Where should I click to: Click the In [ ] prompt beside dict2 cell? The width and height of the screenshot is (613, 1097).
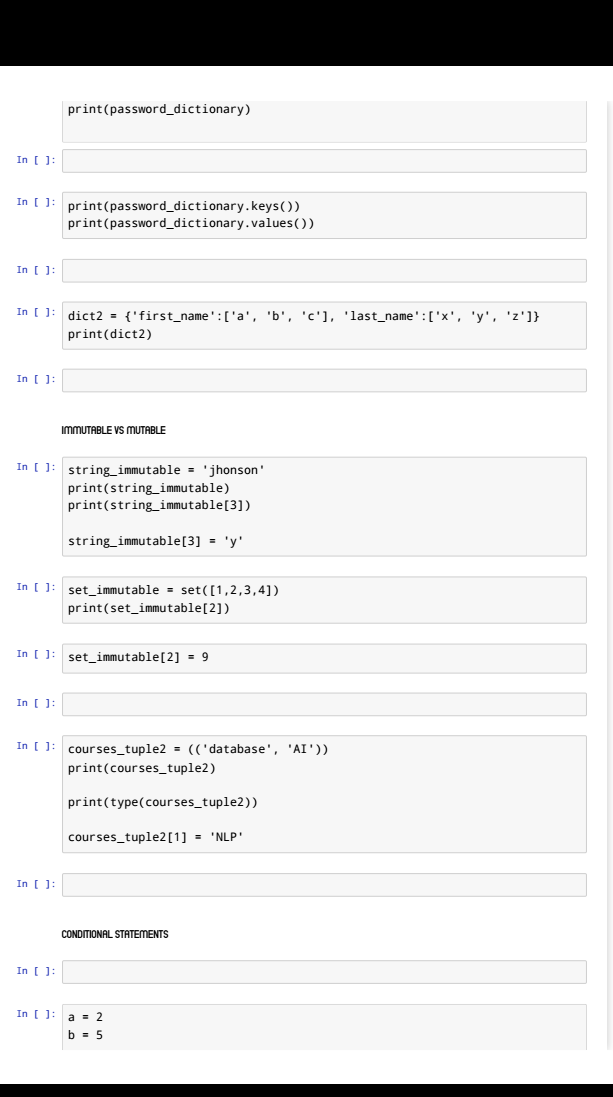click(36, 312)
